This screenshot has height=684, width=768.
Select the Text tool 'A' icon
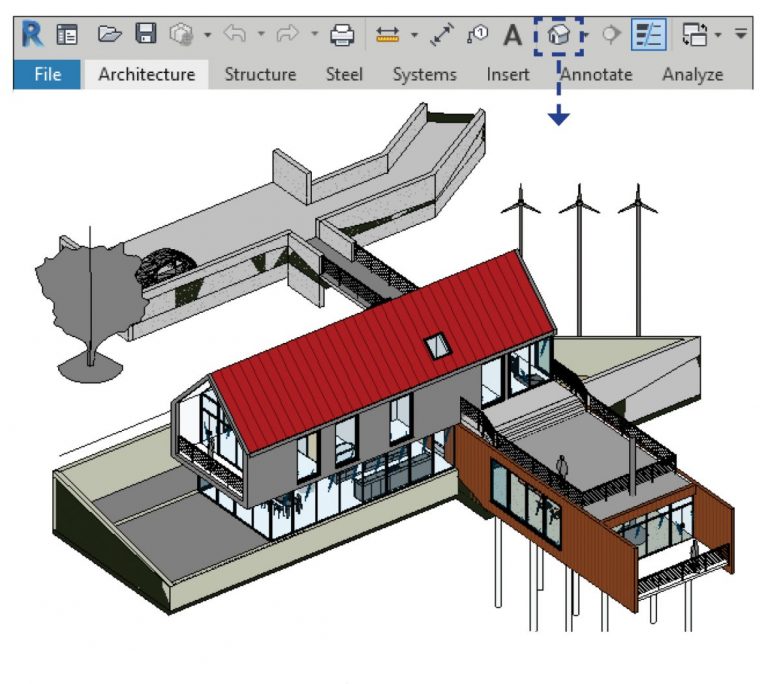pos(512,36)
